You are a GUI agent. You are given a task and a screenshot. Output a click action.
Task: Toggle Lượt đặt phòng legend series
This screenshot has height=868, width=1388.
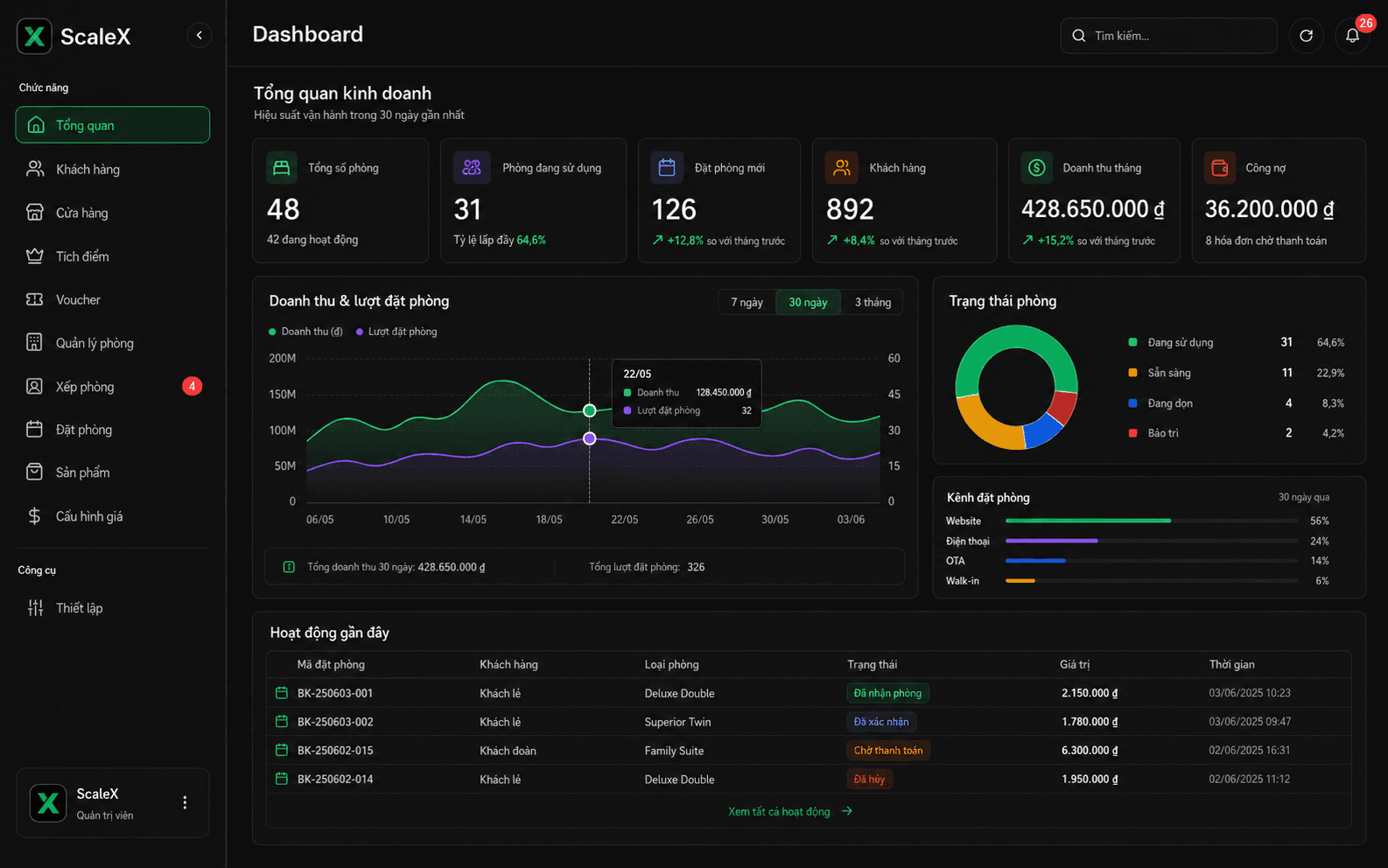click(x=396, y=332)
